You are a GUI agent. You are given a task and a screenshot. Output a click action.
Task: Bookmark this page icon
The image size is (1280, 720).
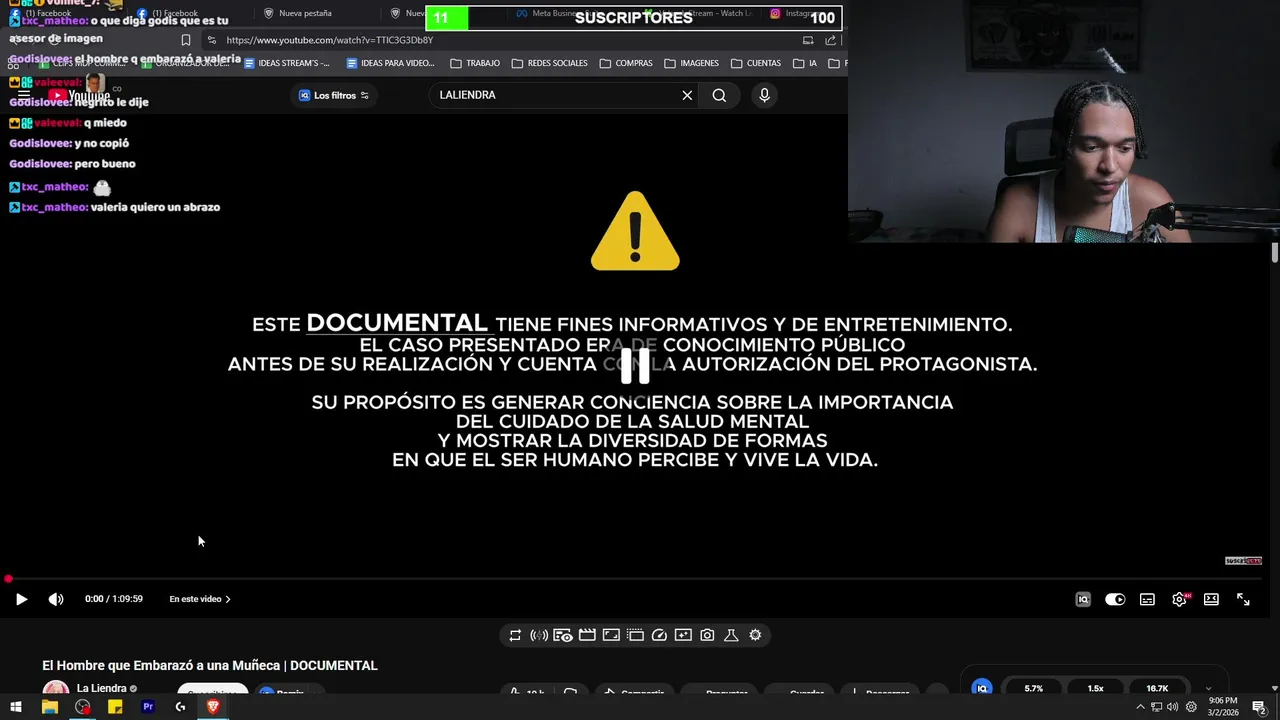point(185,40)
